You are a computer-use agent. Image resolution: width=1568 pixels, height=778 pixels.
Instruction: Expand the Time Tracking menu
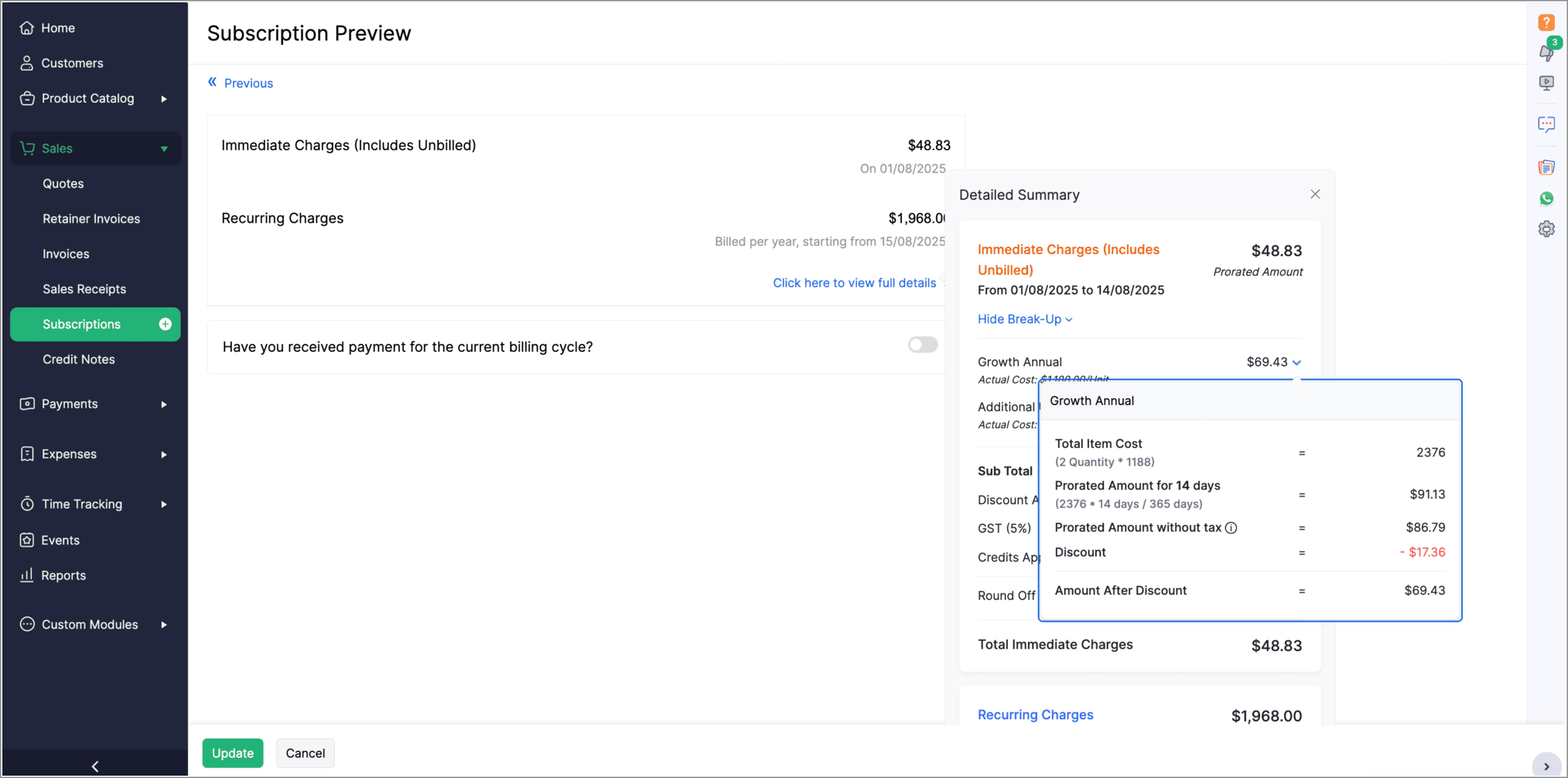(164, 504)
